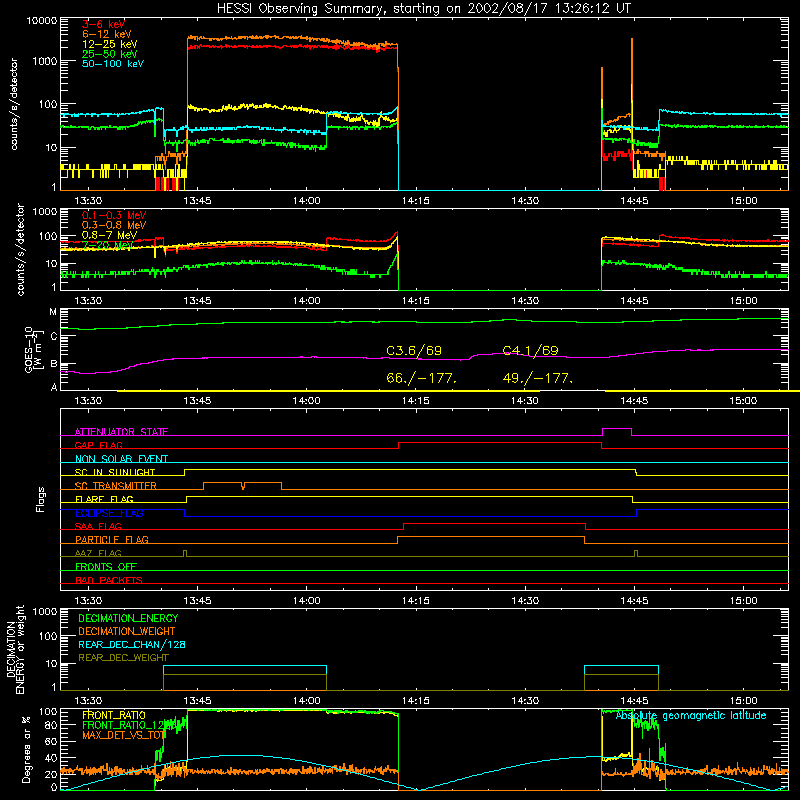Select the ECLIPSE_FLAG label
The height and width of the screenshot is (800, 800).
(109, 513)
